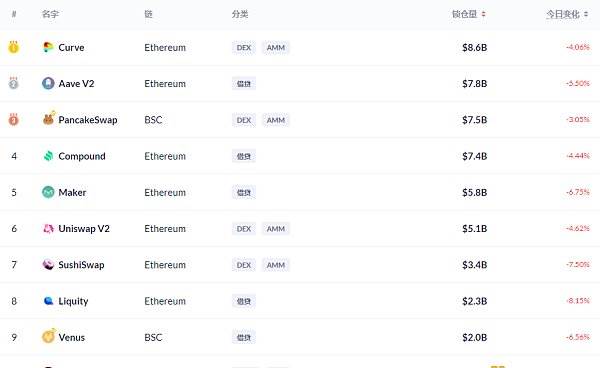The image size is (600, 368).
Task: Click the Venus yellow logo icon
Action: (49, 337)
